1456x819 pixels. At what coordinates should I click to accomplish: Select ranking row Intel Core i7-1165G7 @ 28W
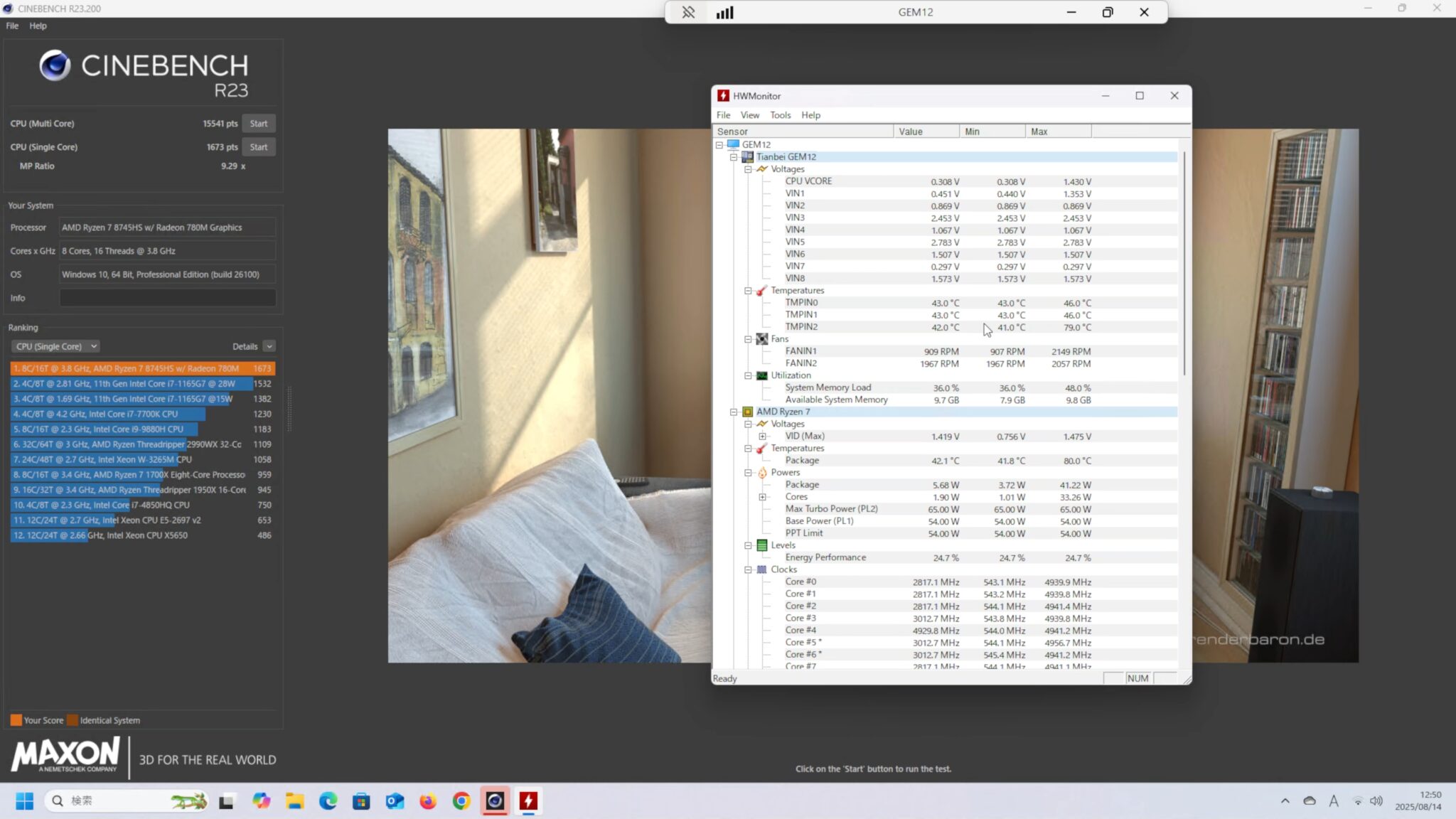[142, 383]
